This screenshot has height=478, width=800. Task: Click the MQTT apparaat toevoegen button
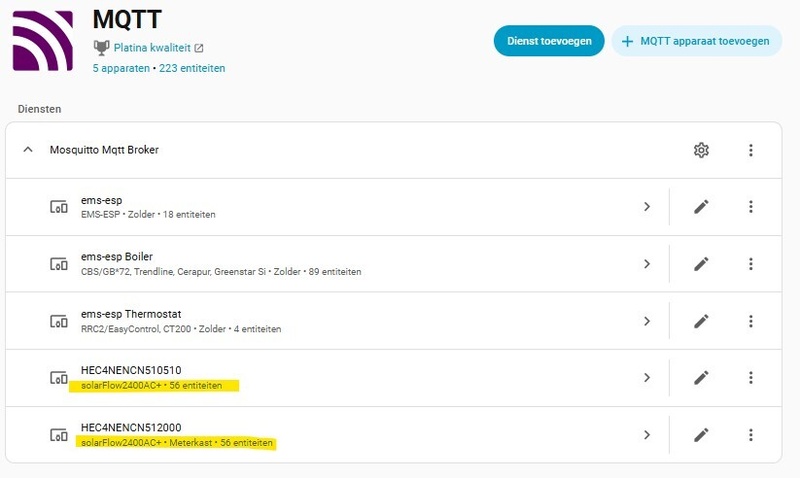pyautogui.click(x=696, y=41)
